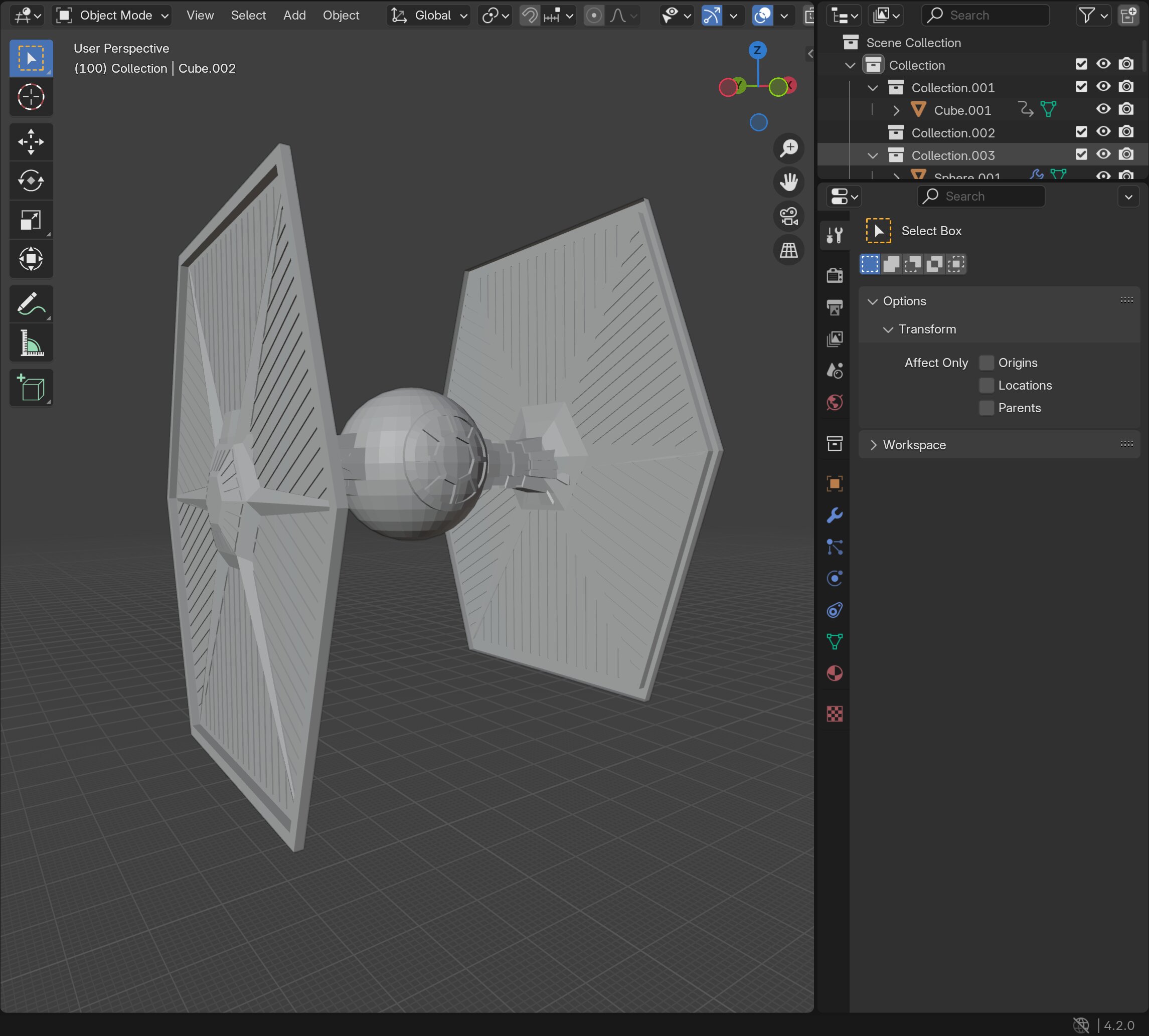Activate the Rotate tool
1149x1036 pixels.
[x=31, y=181]
